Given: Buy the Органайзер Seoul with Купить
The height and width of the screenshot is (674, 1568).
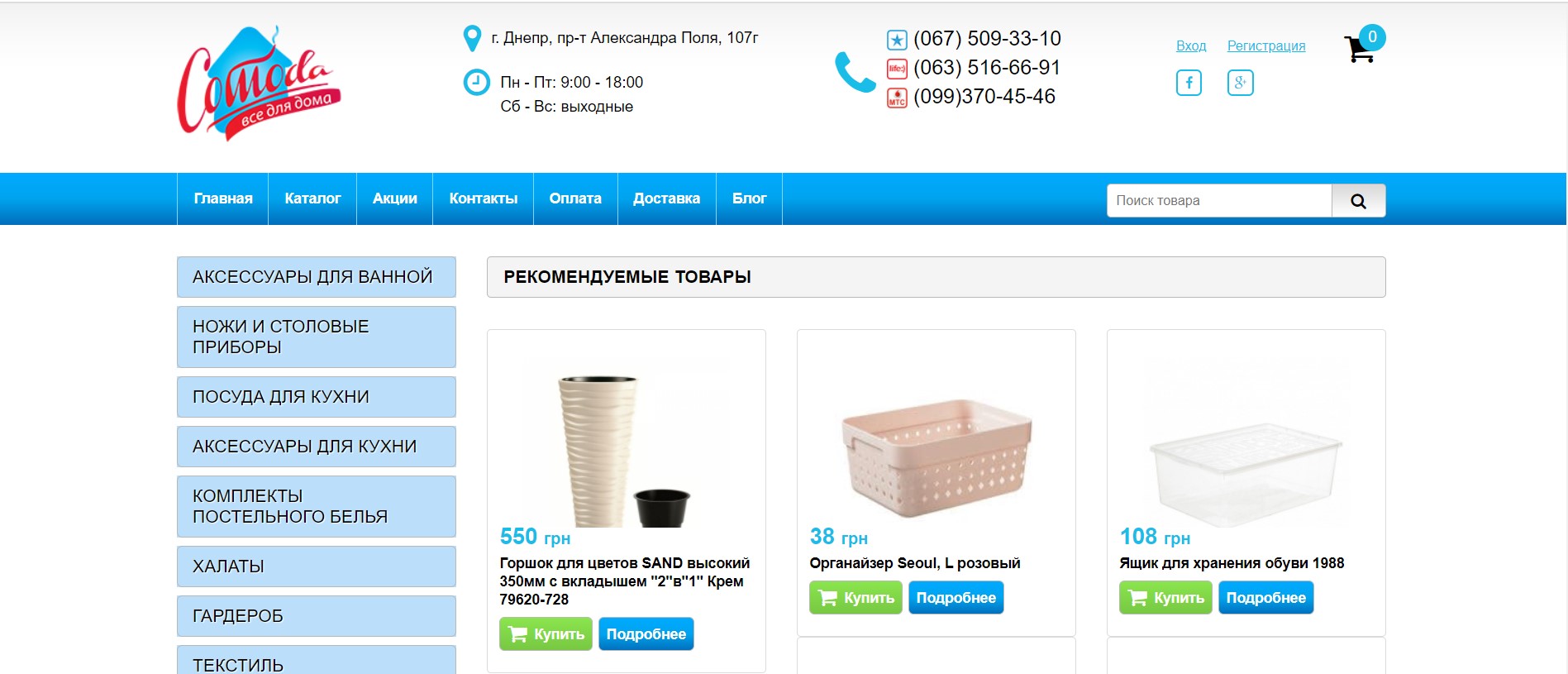Looking at the screenshot, I should coord(855,598).
